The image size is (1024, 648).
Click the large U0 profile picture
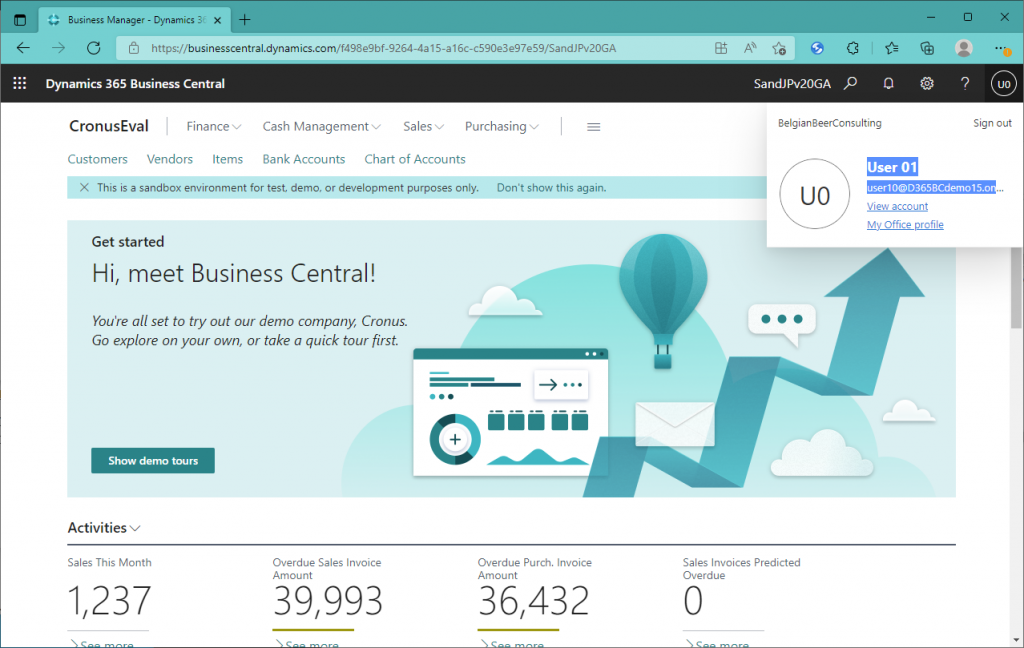click(815, 194)
